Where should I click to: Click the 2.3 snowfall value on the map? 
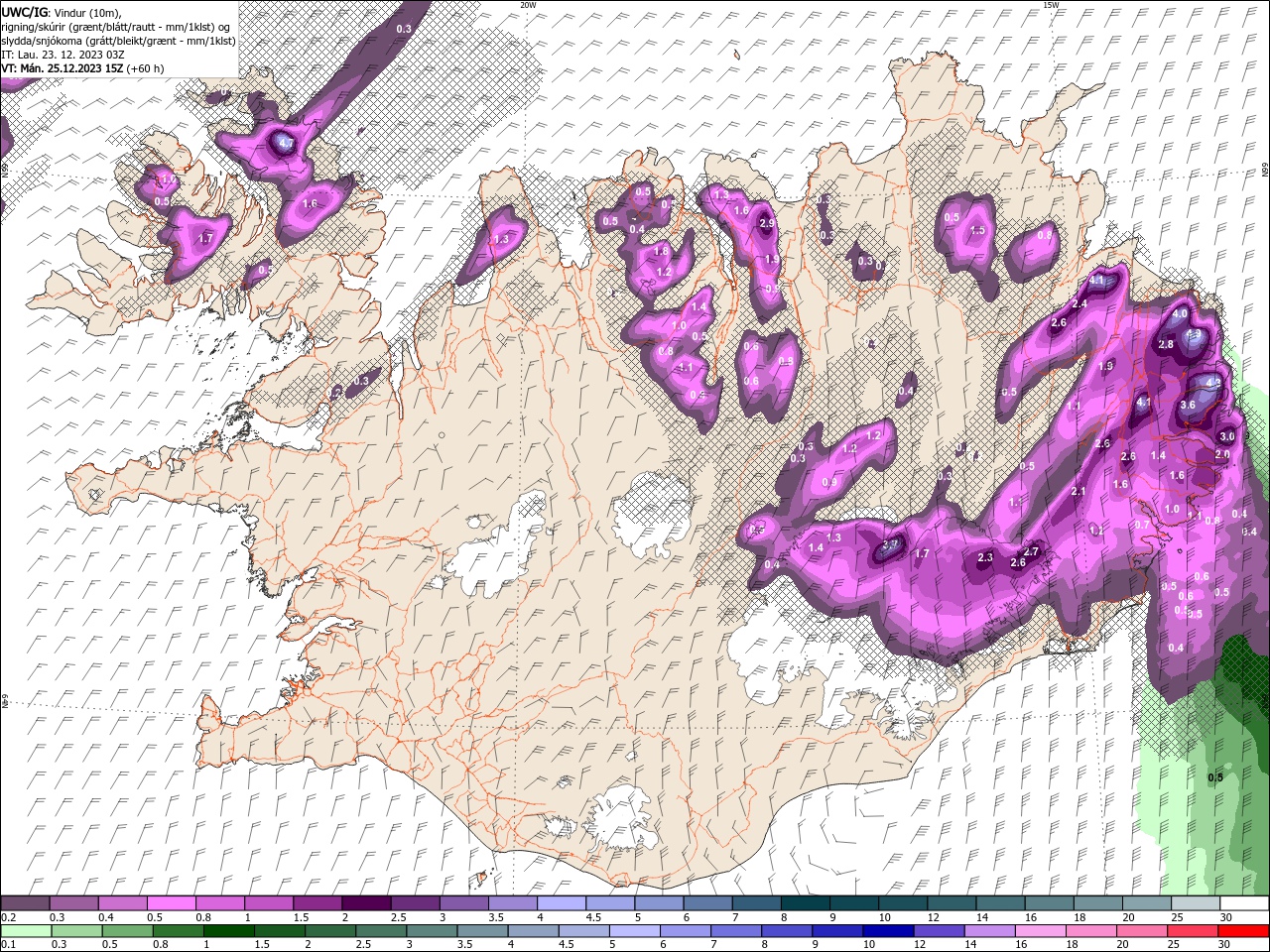(984, 558)
